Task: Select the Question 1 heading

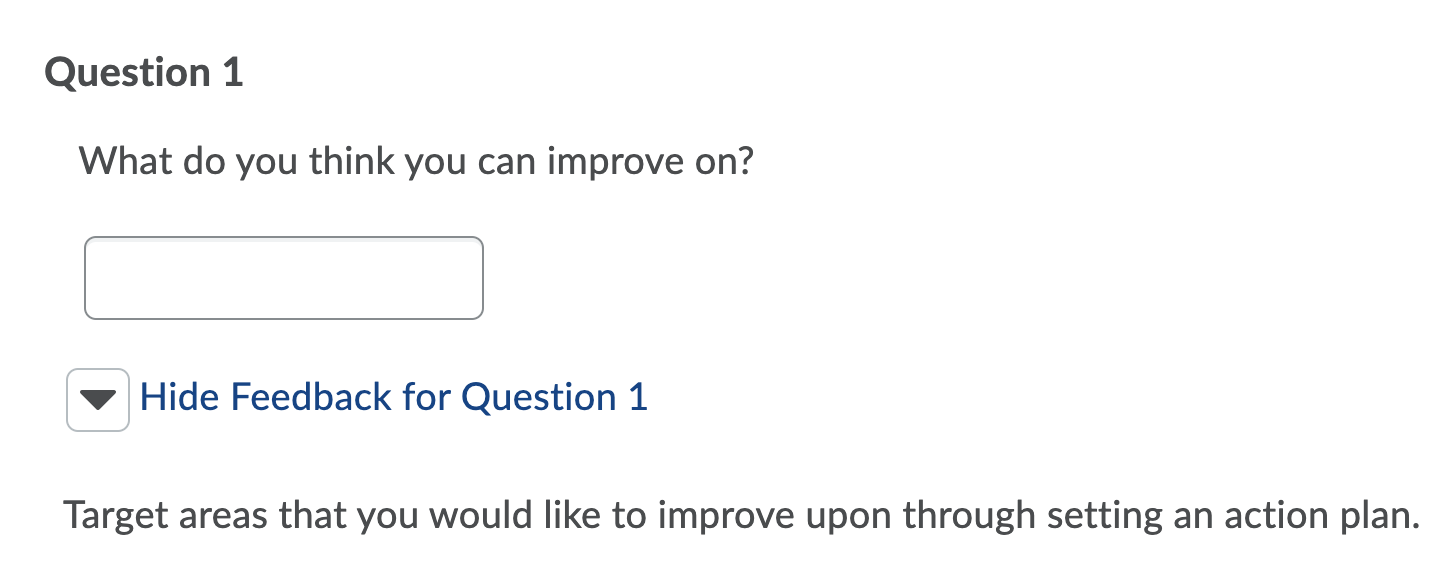Action: coord(144,73)
